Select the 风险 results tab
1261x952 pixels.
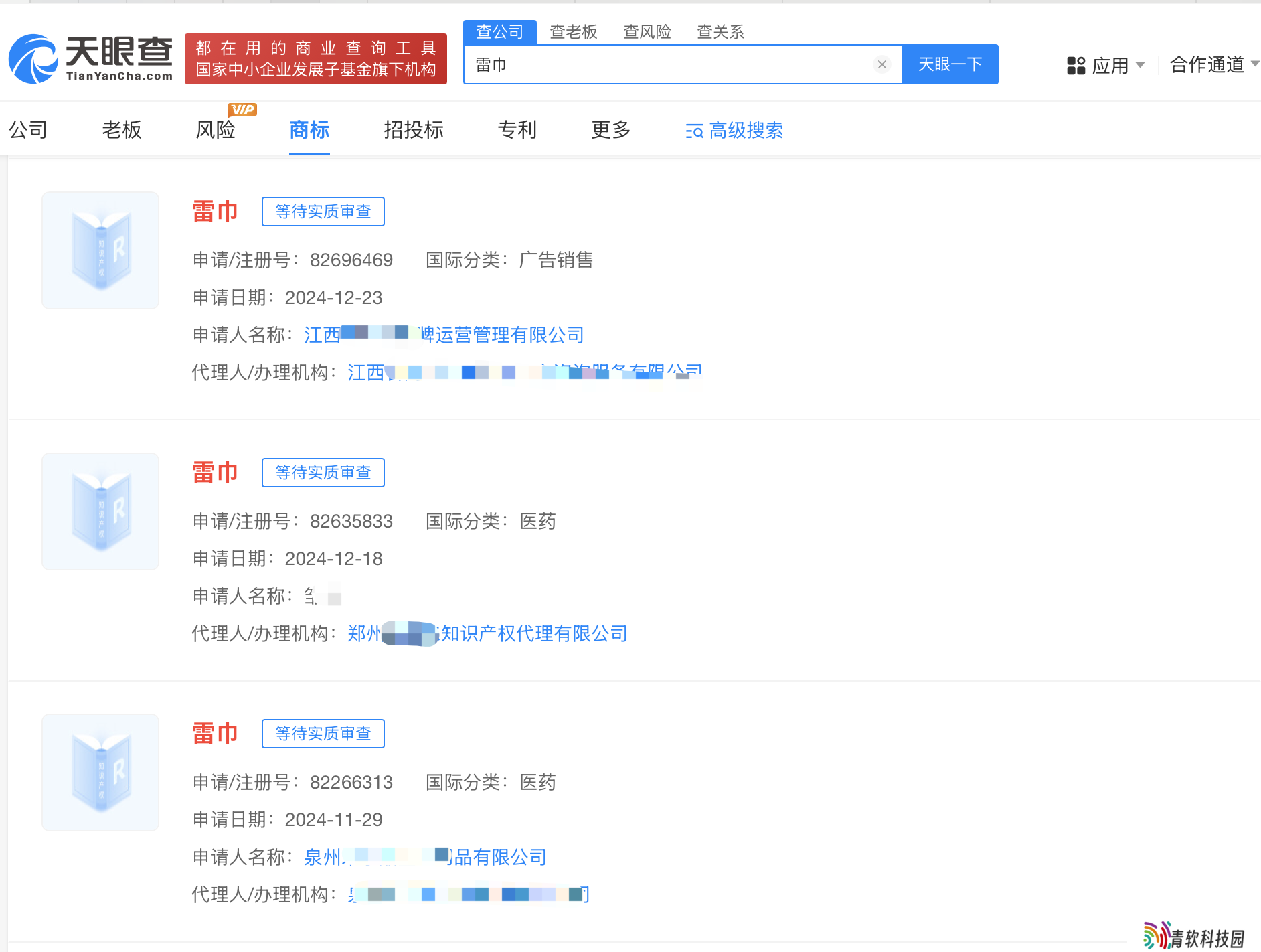[216, 129]
